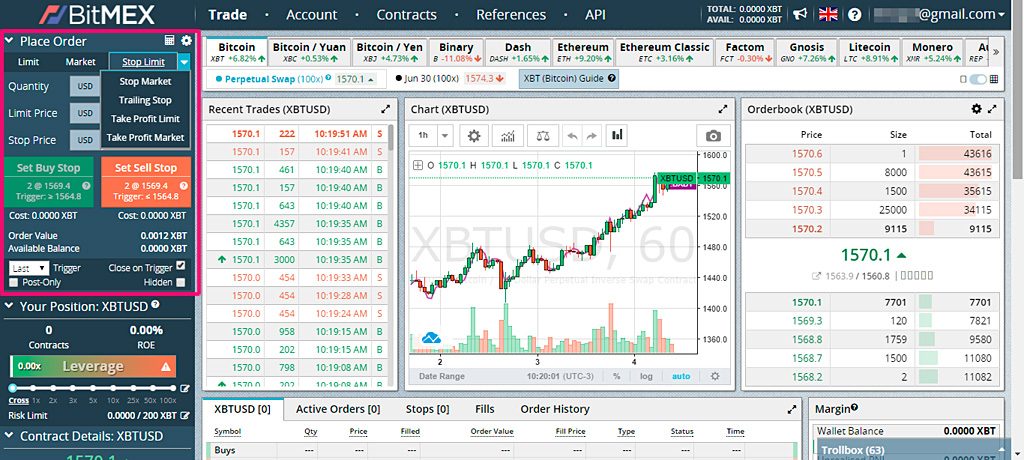Click Set Sell Stop button

146,182
